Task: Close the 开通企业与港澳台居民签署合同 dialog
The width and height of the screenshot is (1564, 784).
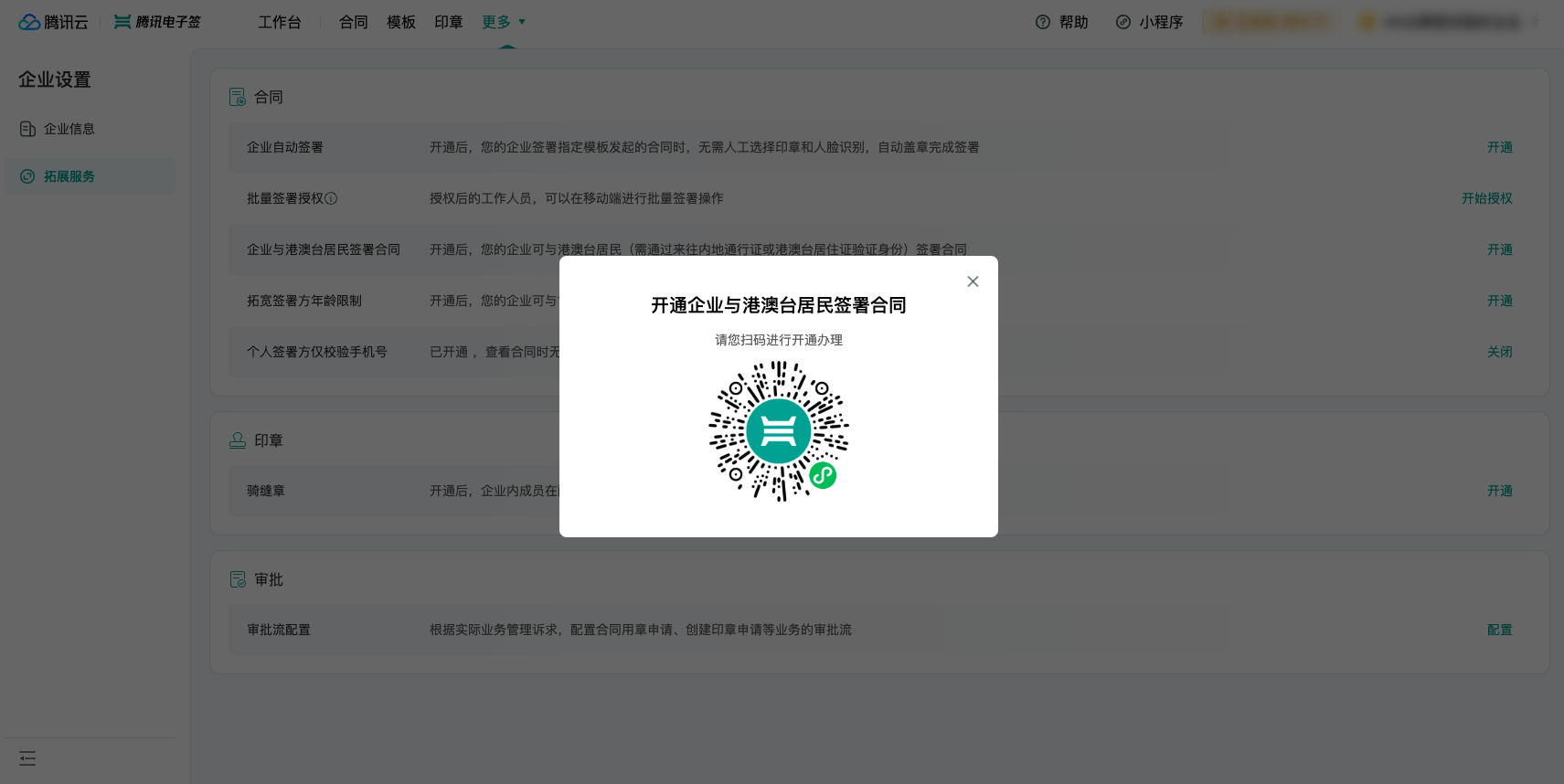Action: pos(973,281)
